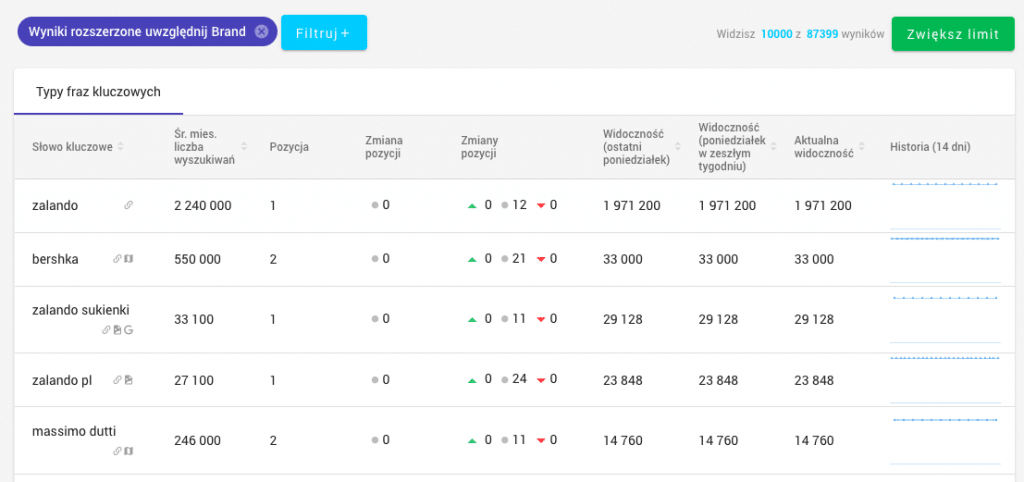
Task: Sort by Śr. mies. liczba wyszukiwań arrows
Action: [244, 147]
